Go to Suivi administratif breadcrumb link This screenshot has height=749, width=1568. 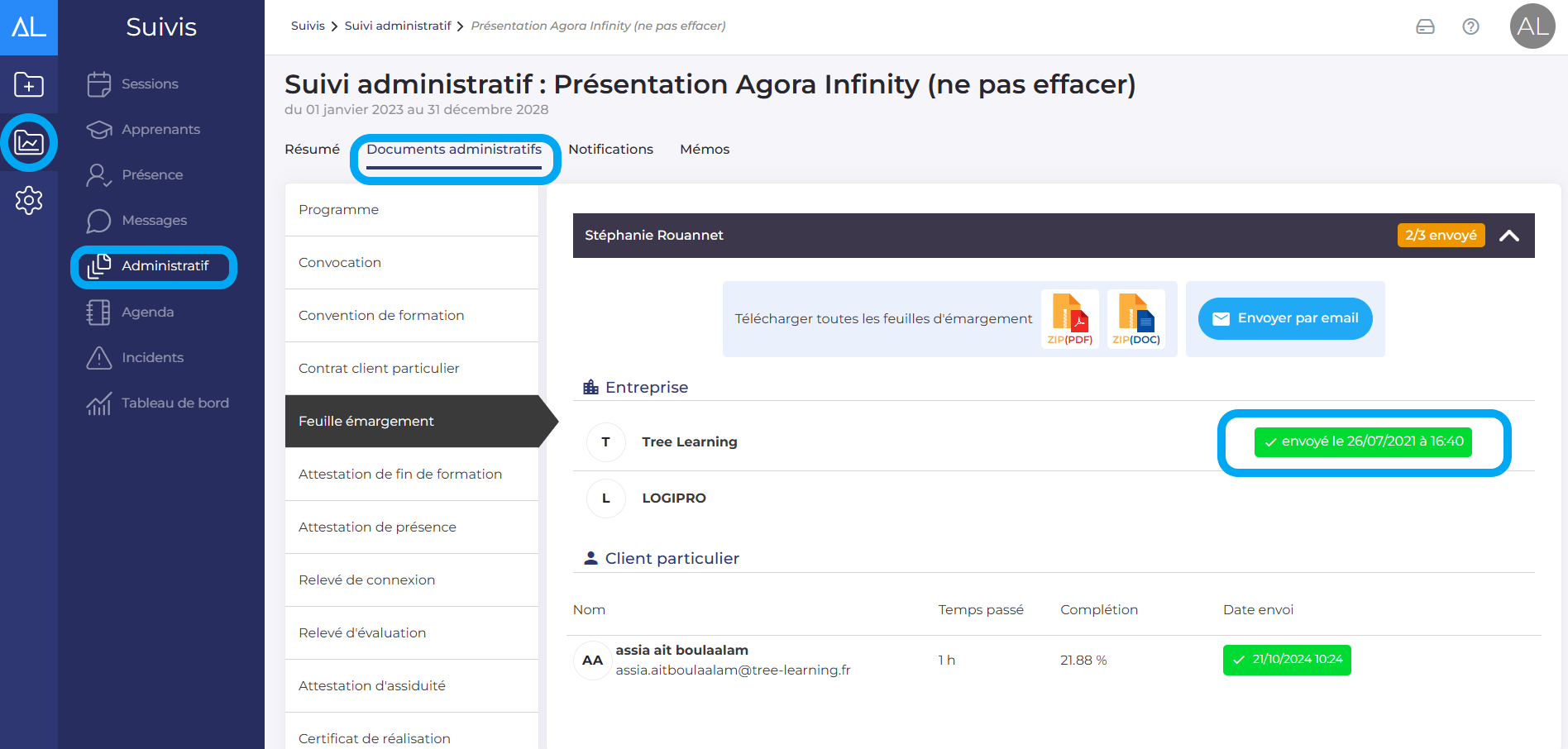(397, 26)
